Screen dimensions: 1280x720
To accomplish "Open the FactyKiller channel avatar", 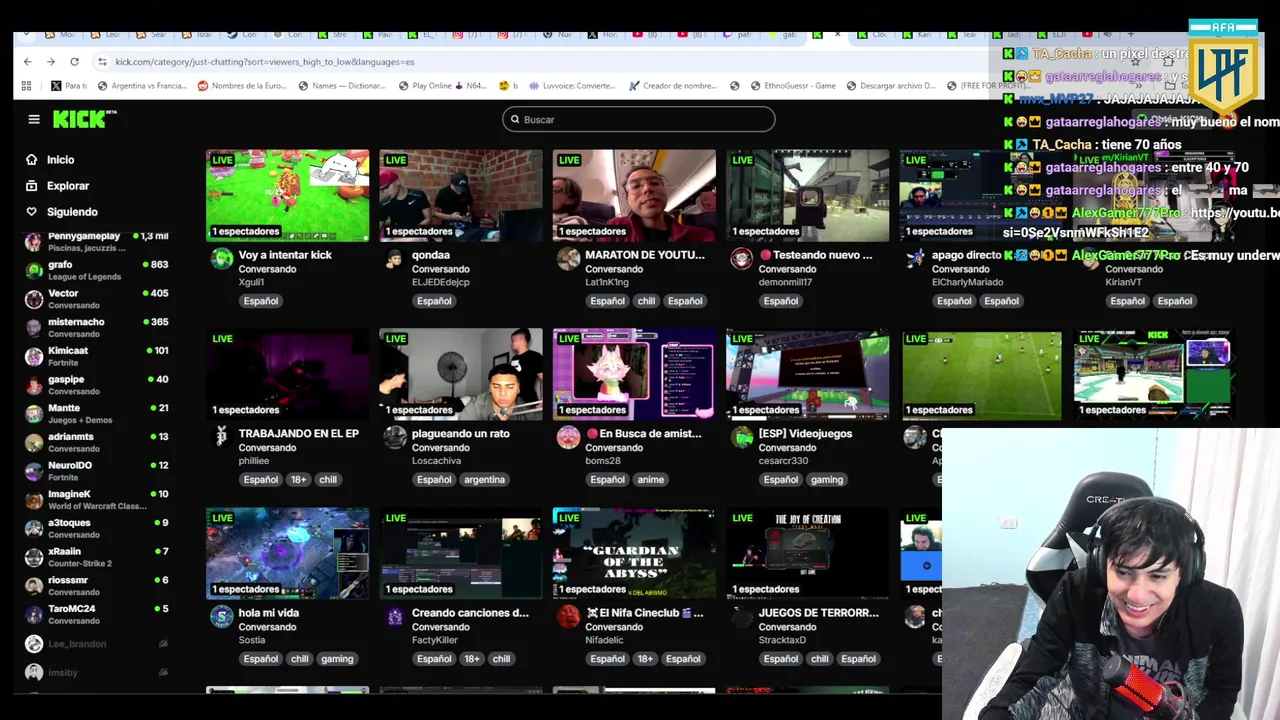I will 395,617.
